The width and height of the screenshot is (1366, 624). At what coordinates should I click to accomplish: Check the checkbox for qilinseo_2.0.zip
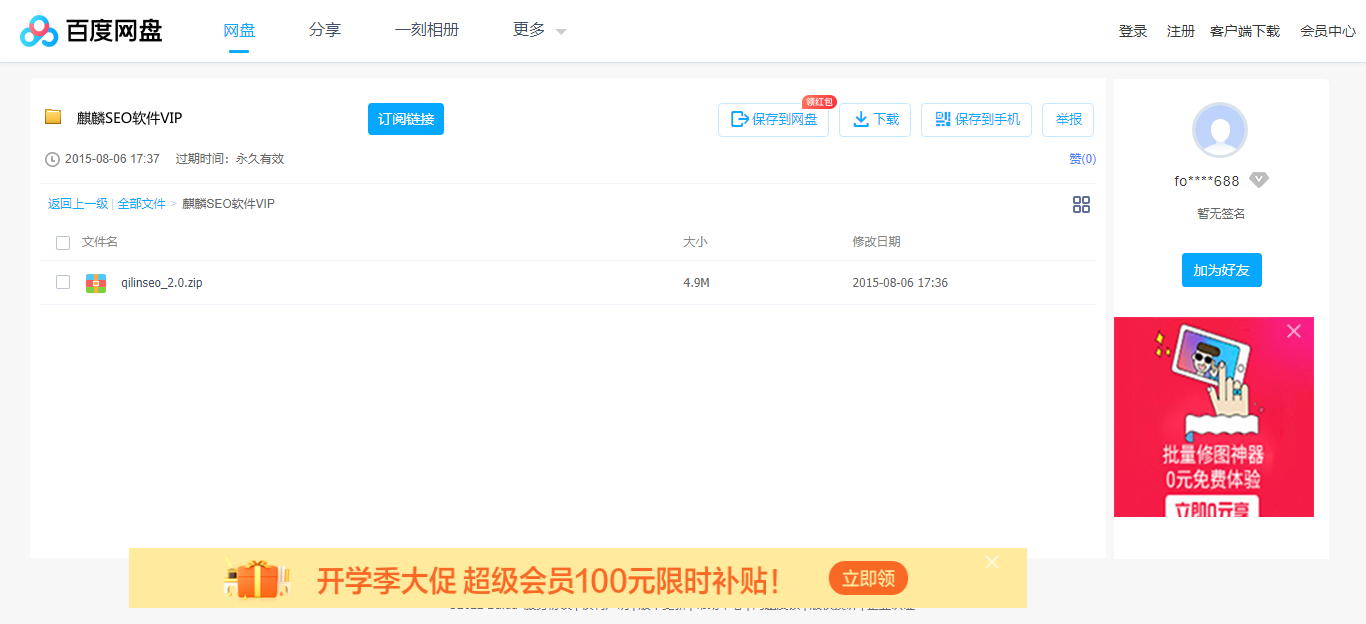(x=63, y=282)
